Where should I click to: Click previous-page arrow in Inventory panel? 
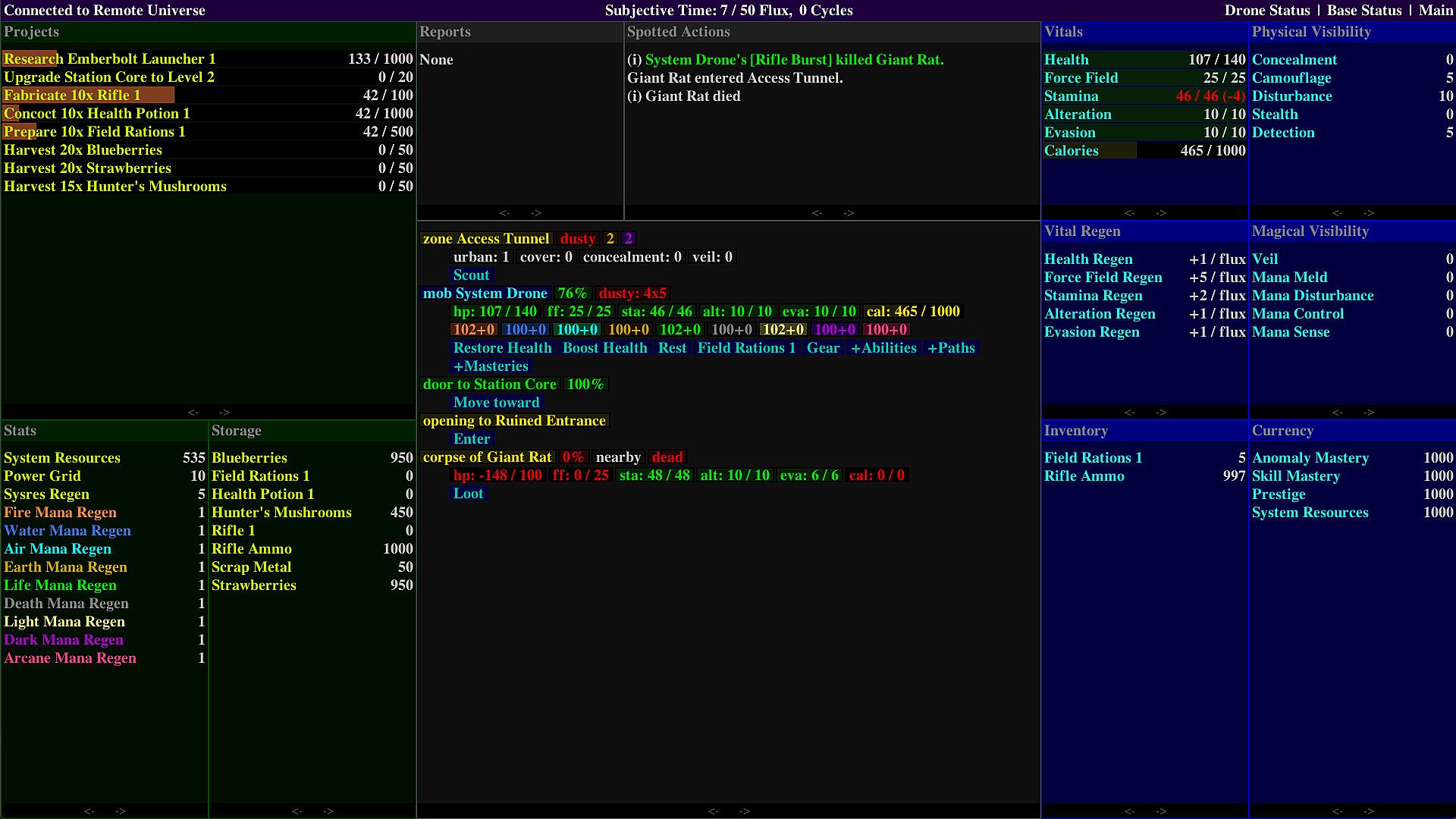(1129, 811)
